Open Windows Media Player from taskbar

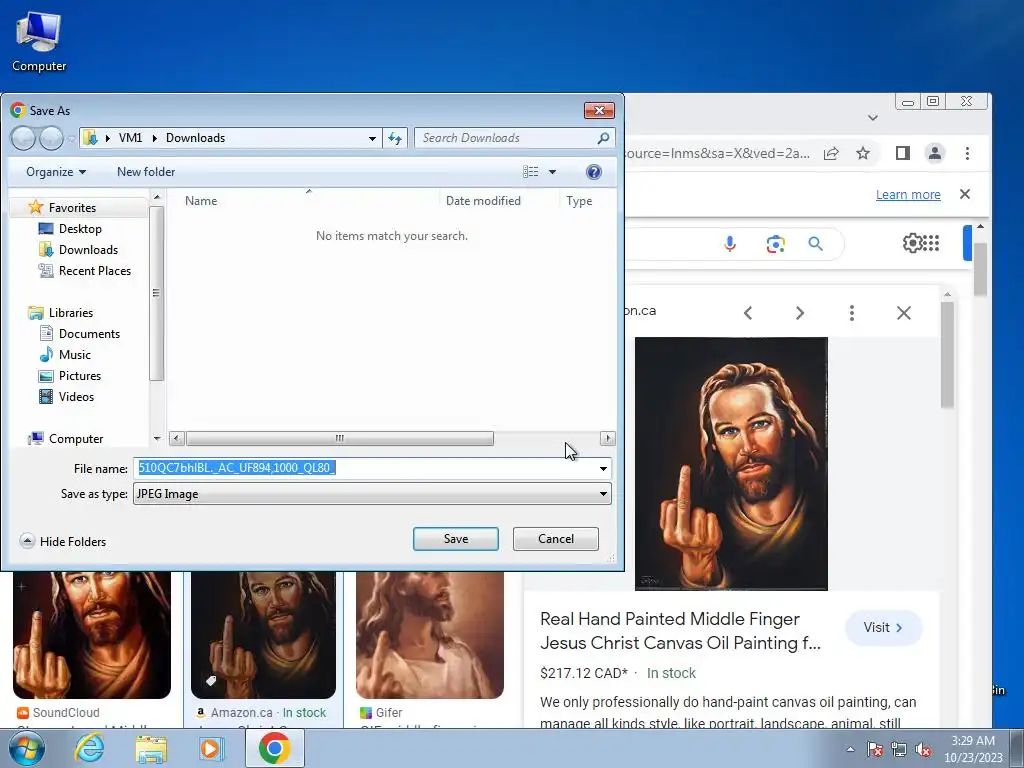[x=211, y=748]
